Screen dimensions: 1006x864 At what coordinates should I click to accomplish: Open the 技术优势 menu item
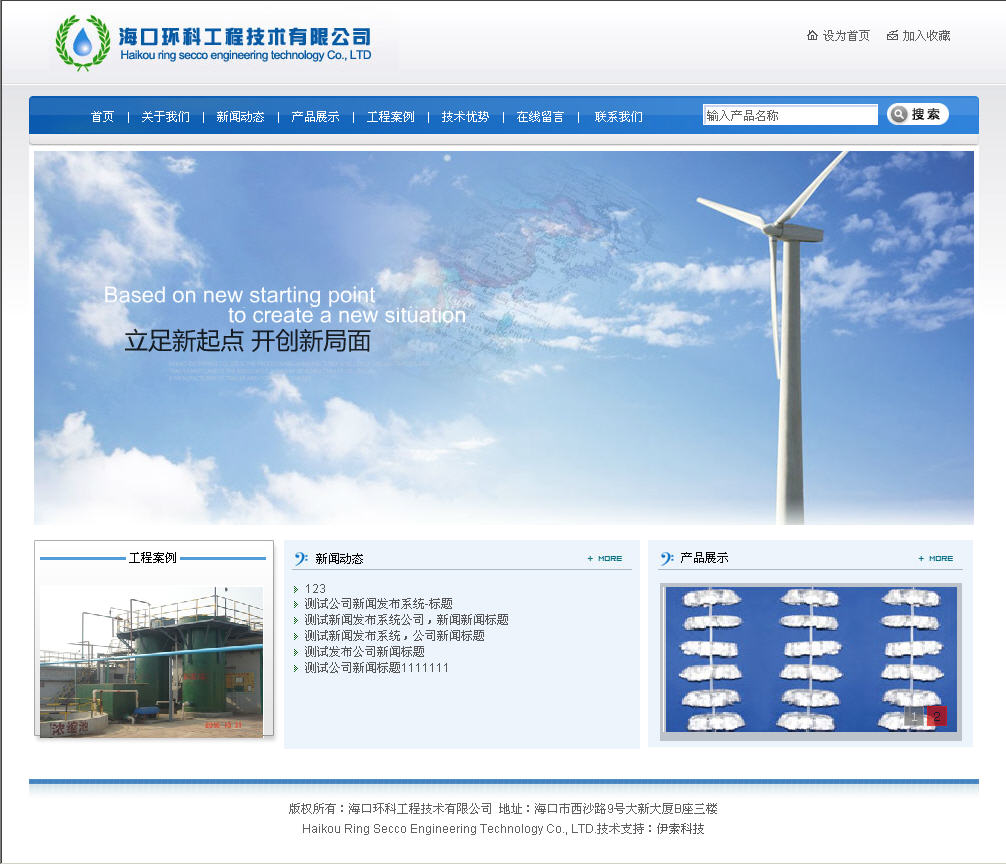click(x=465, y=117)
